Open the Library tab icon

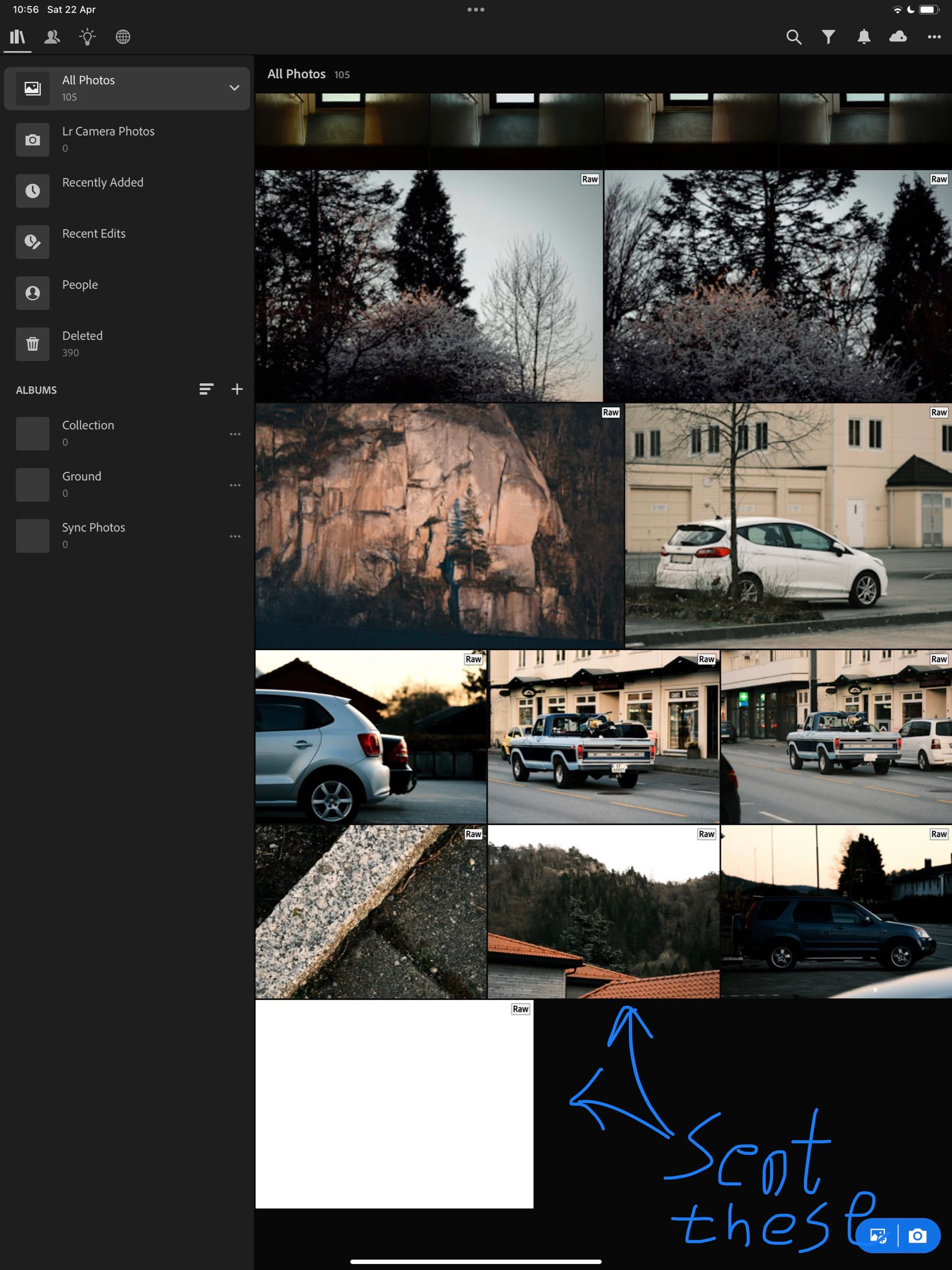point(17,37)
